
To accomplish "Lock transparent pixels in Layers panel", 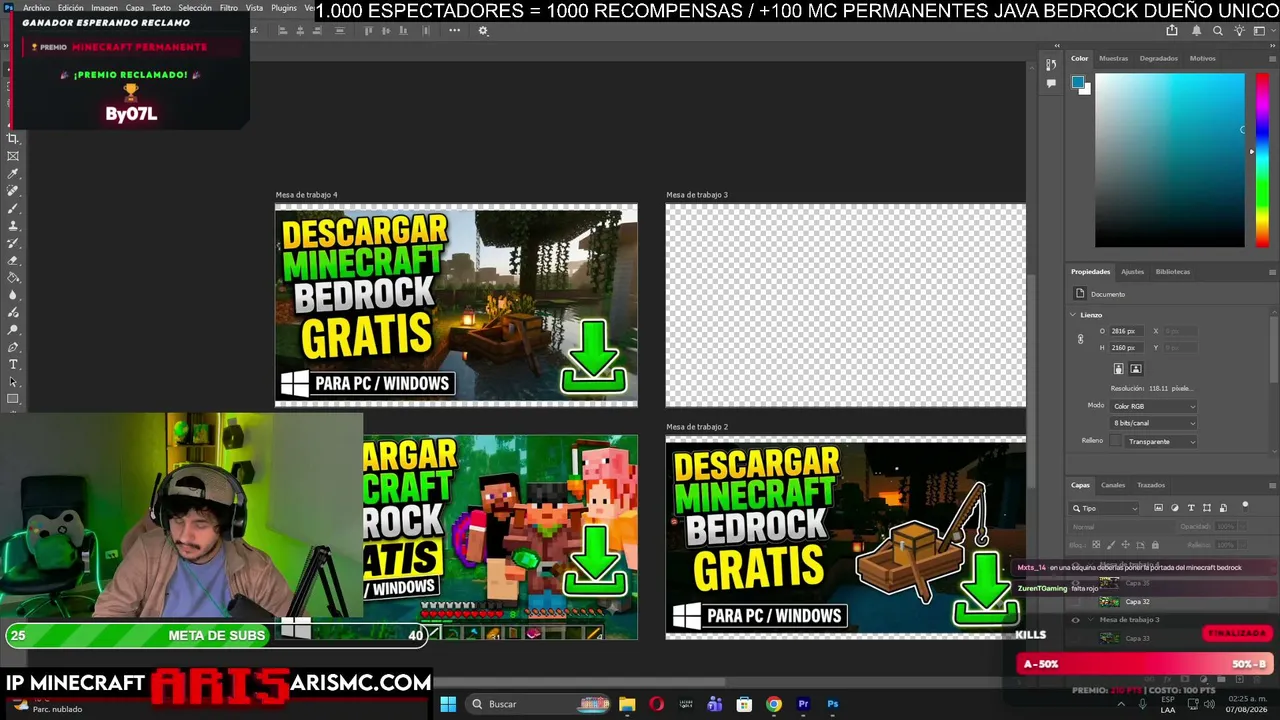I will click(x=1096, y=545).
